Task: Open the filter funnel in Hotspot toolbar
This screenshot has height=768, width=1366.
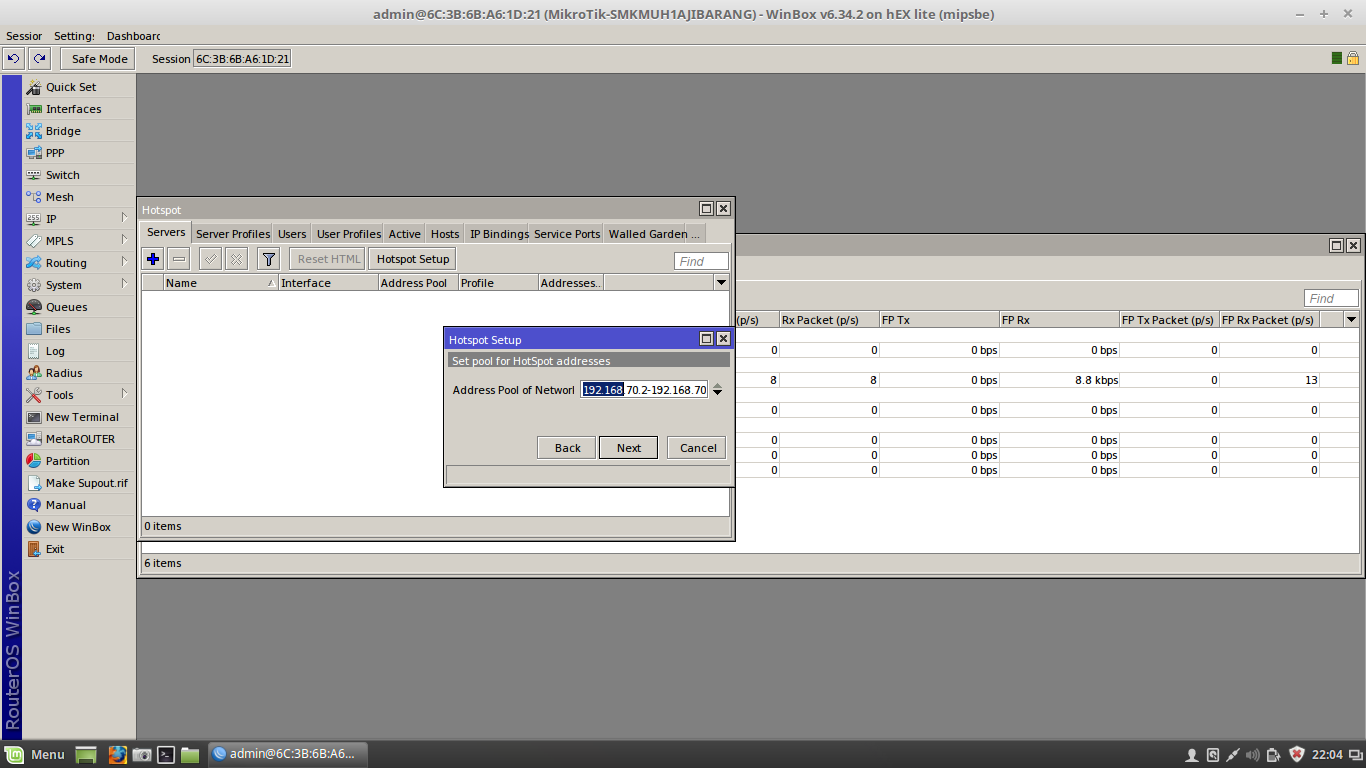Action: coord(268,259)
